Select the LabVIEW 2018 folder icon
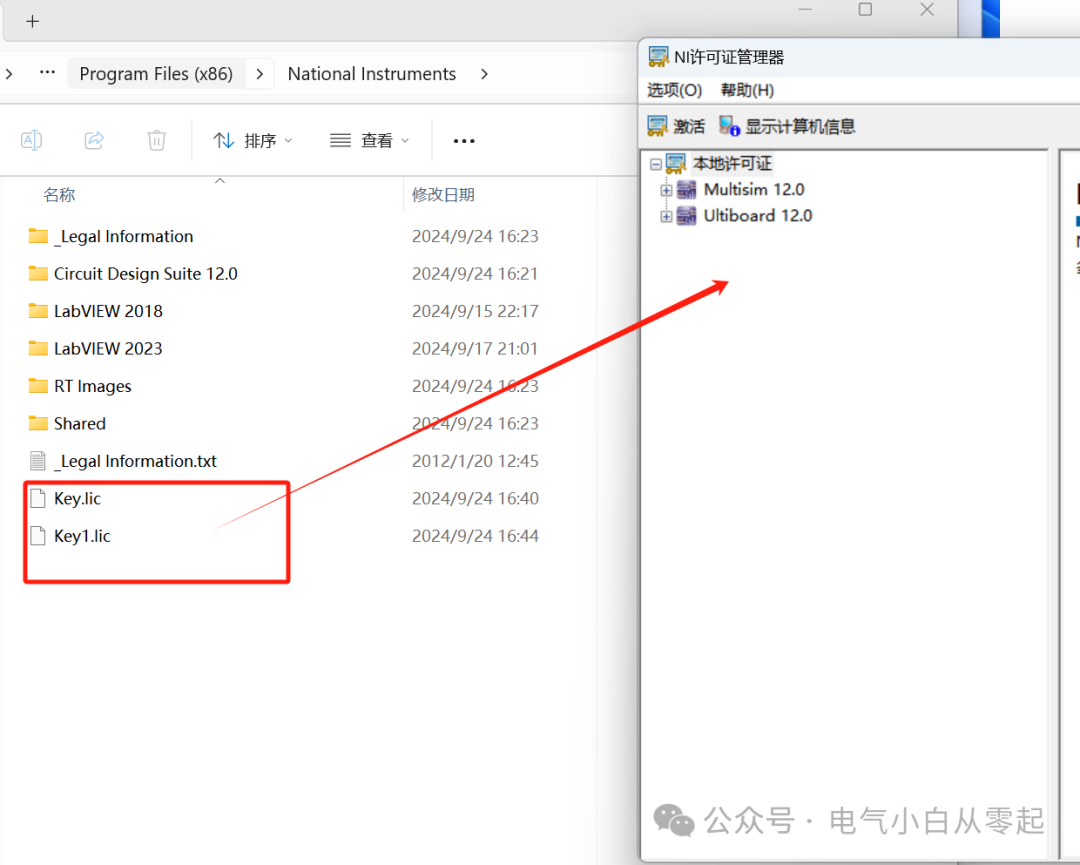Screen dimensions: 1080x865 coord(39,311)
